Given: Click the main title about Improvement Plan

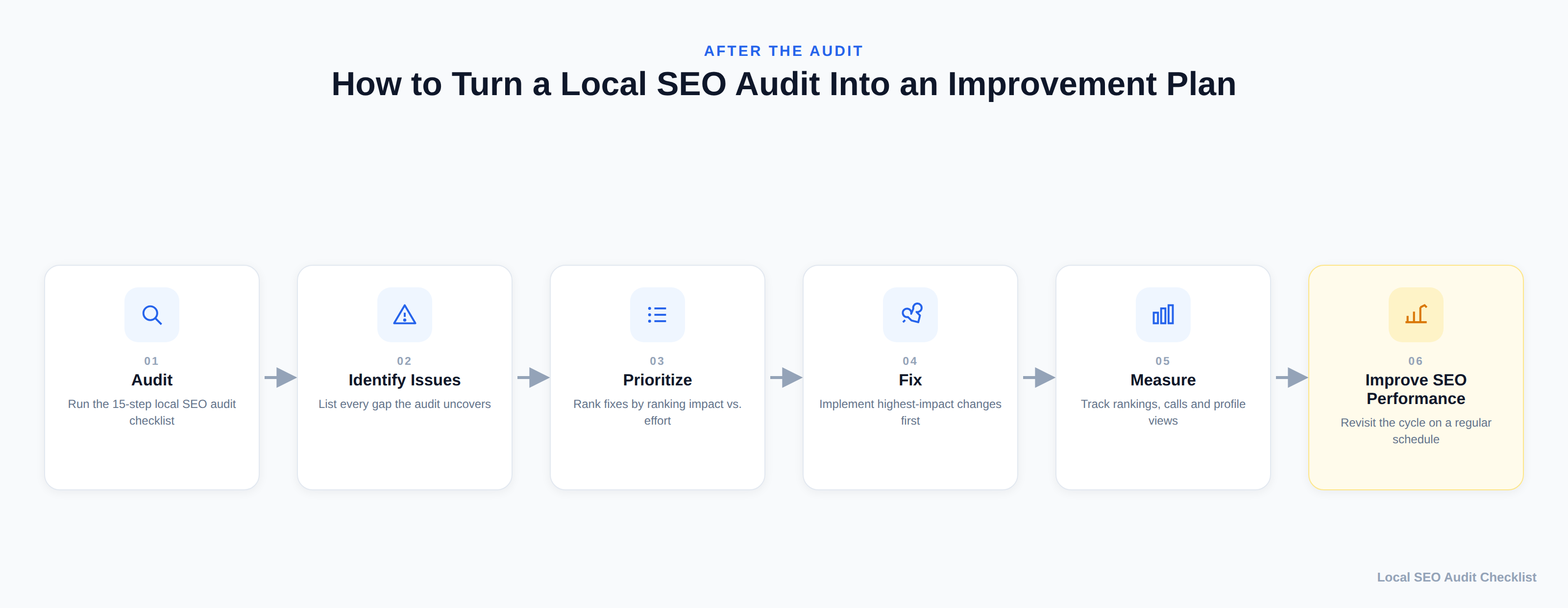Looking at the screenshot, I should (x=784, y=84).
